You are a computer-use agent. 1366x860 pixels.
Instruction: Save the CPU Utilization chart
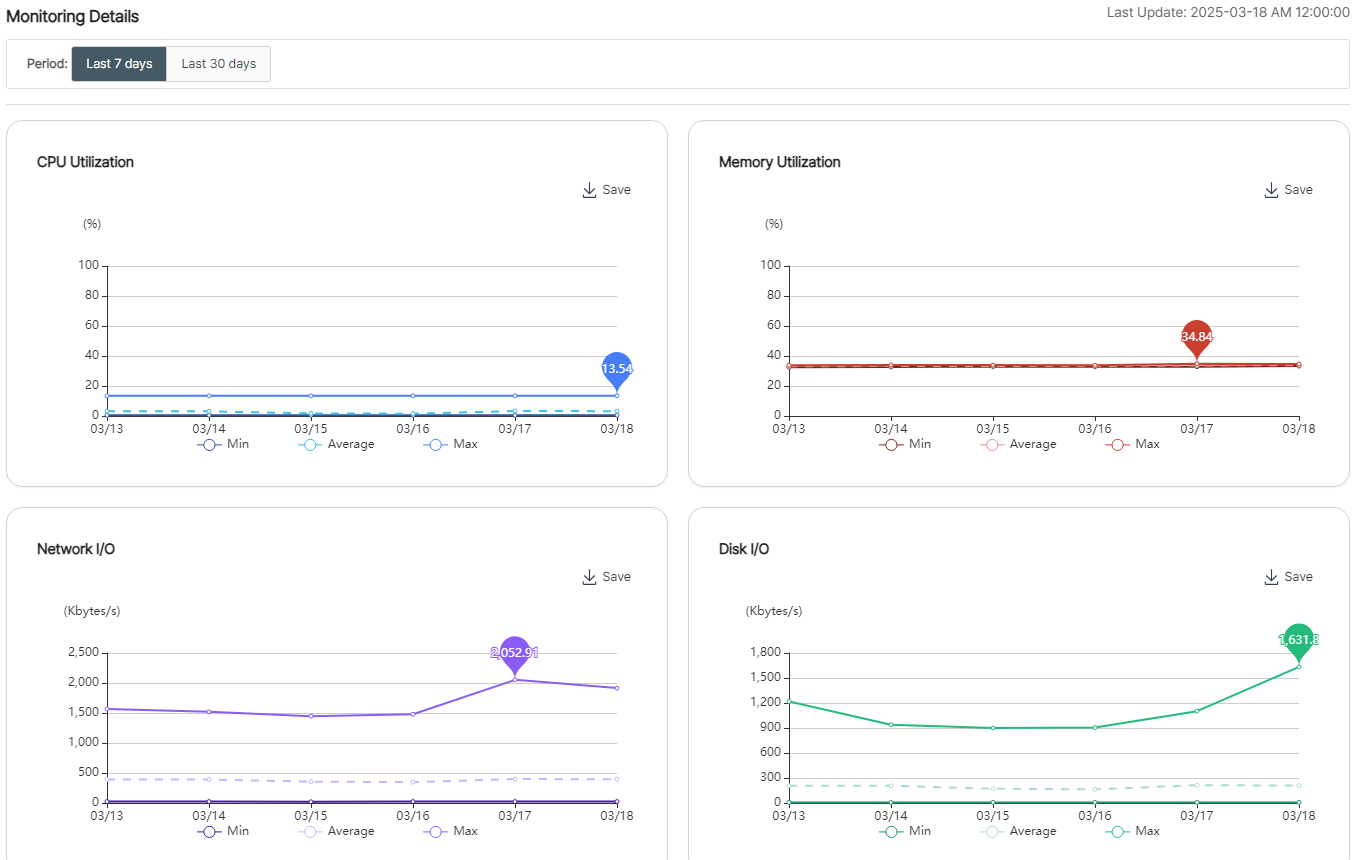pos(606,190)
